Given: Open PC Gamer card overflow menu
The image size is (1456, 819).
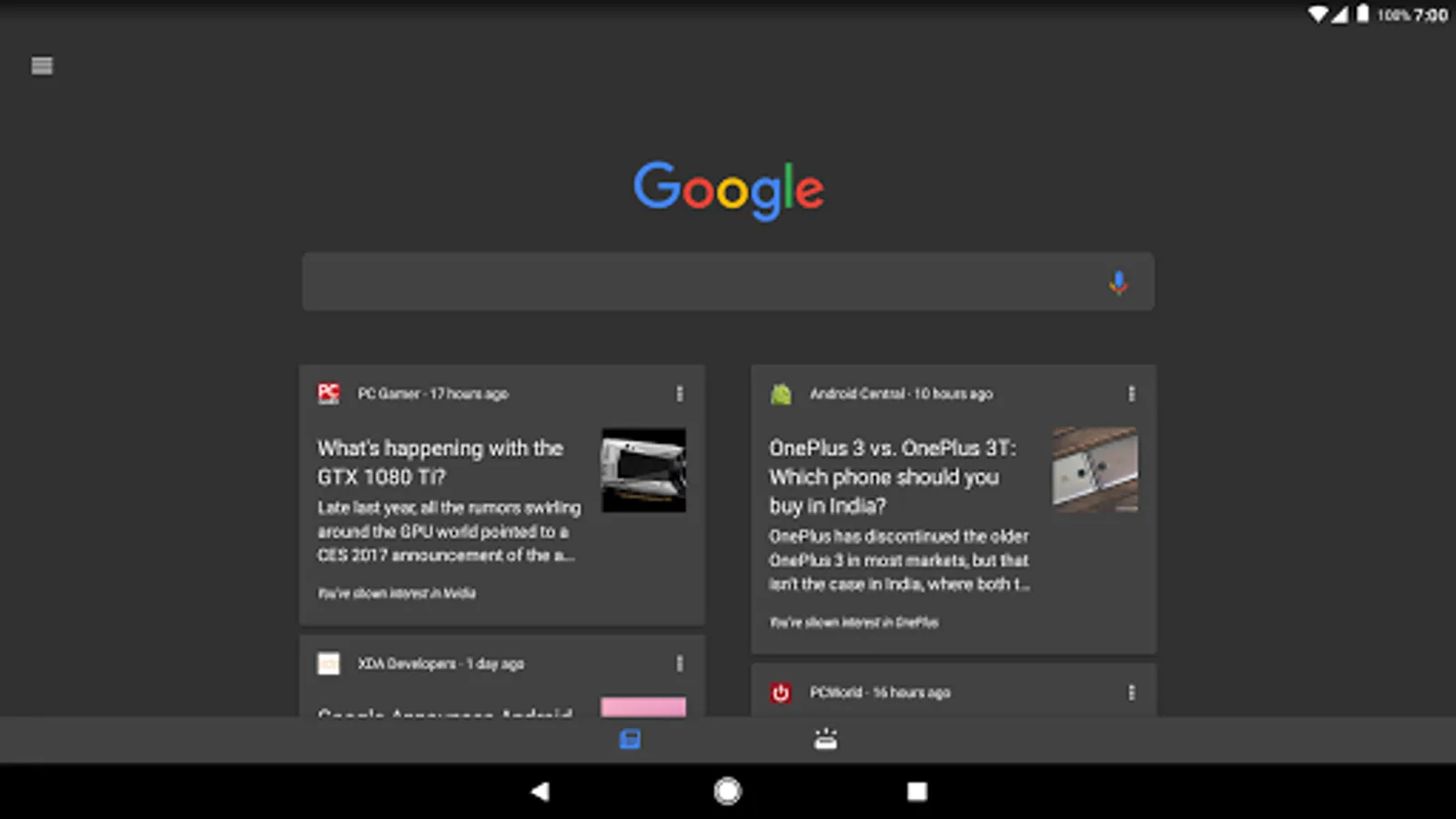Looking at the screenshot, I should 679,393.
